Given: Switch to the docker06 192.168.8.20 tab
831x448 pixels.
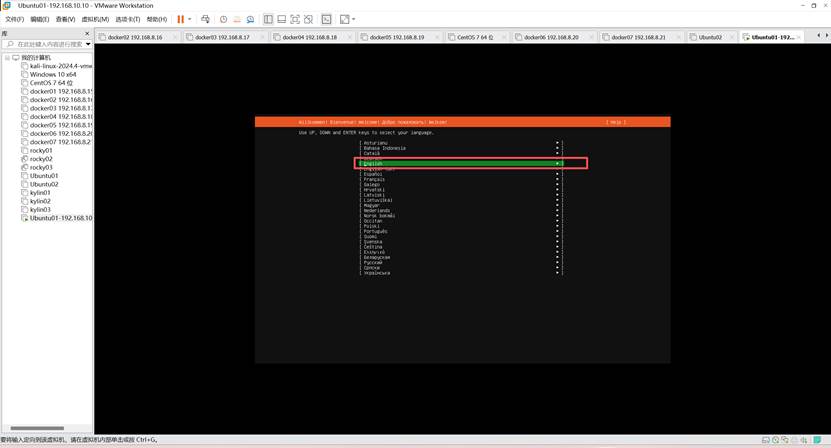Looking at the screenshot, I should pos(551,37).
